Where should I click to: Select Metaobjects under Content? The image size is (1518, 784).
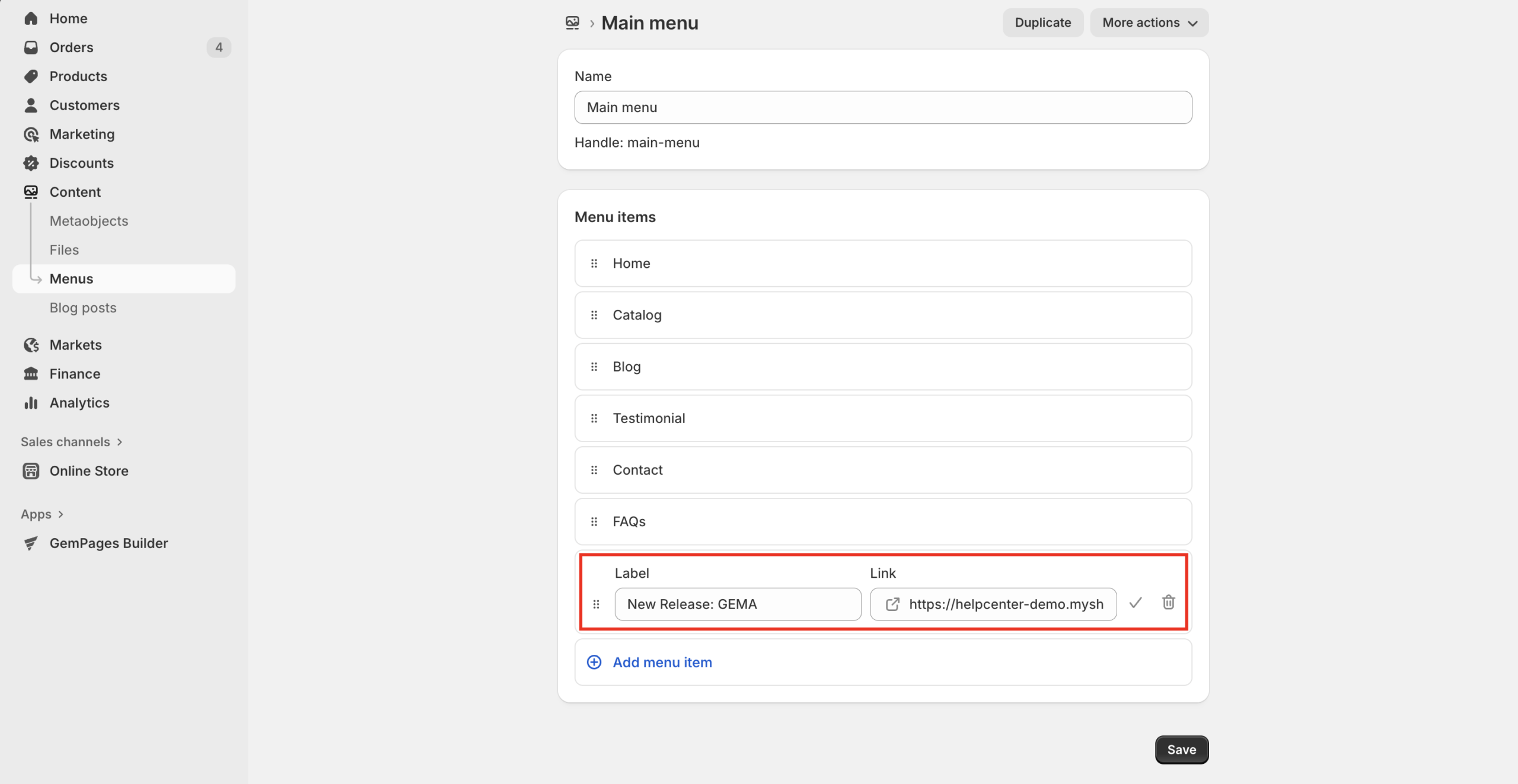89,221
